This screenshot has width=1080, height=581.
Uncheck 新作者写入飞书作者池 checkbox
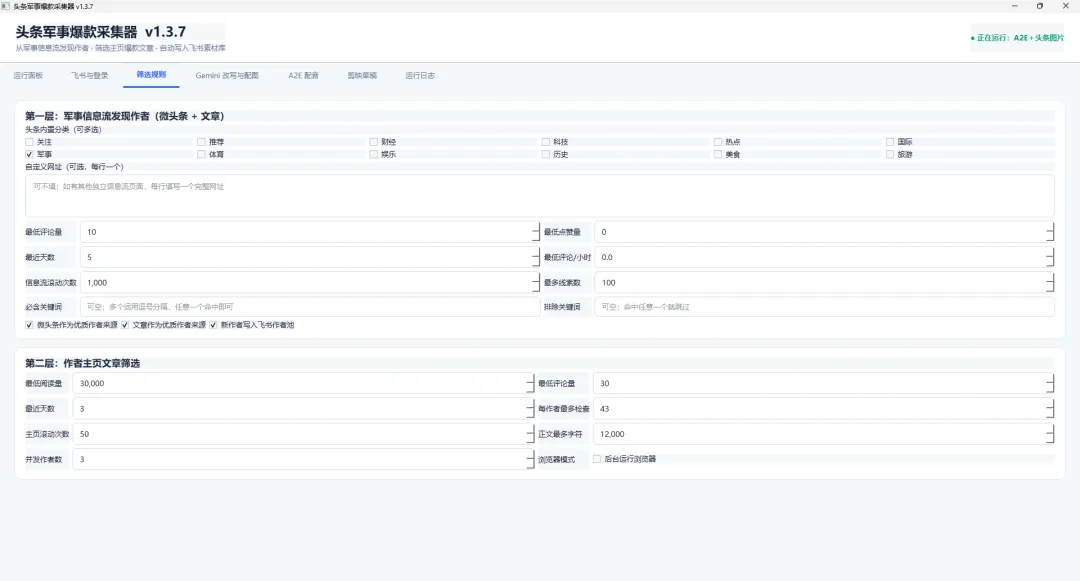214,325
